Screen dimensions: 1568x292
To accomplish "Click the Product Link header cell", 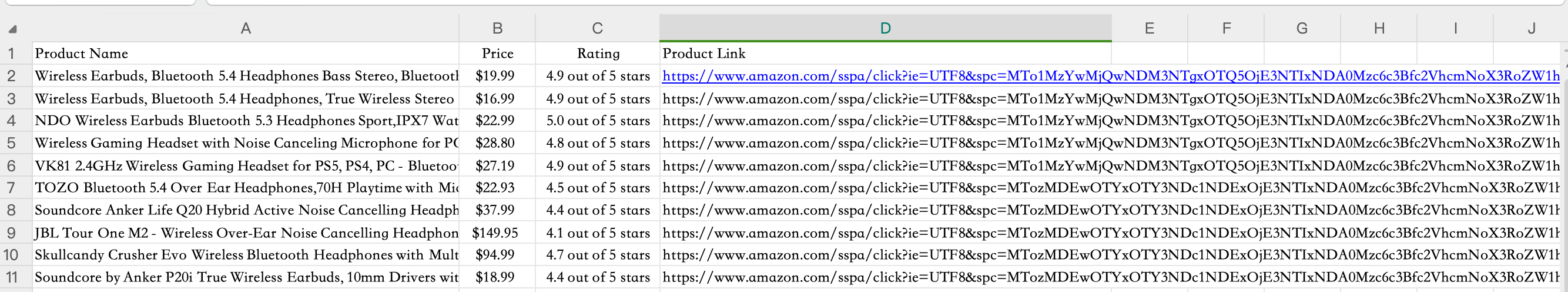I will click(886, 54).
